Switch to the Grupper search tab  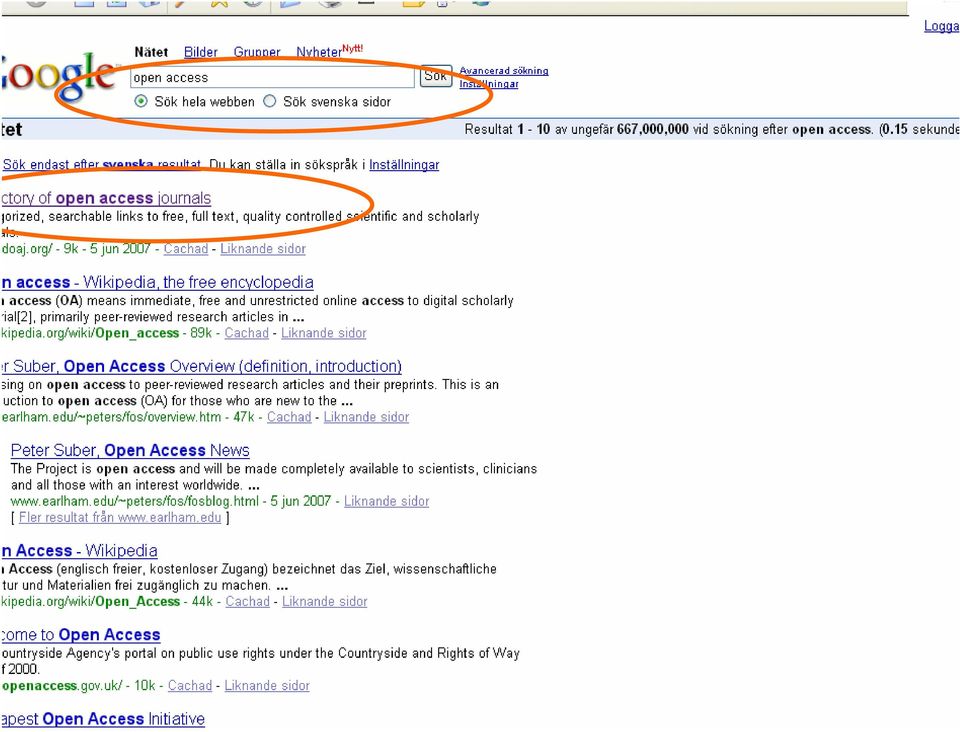coord(257,52)
